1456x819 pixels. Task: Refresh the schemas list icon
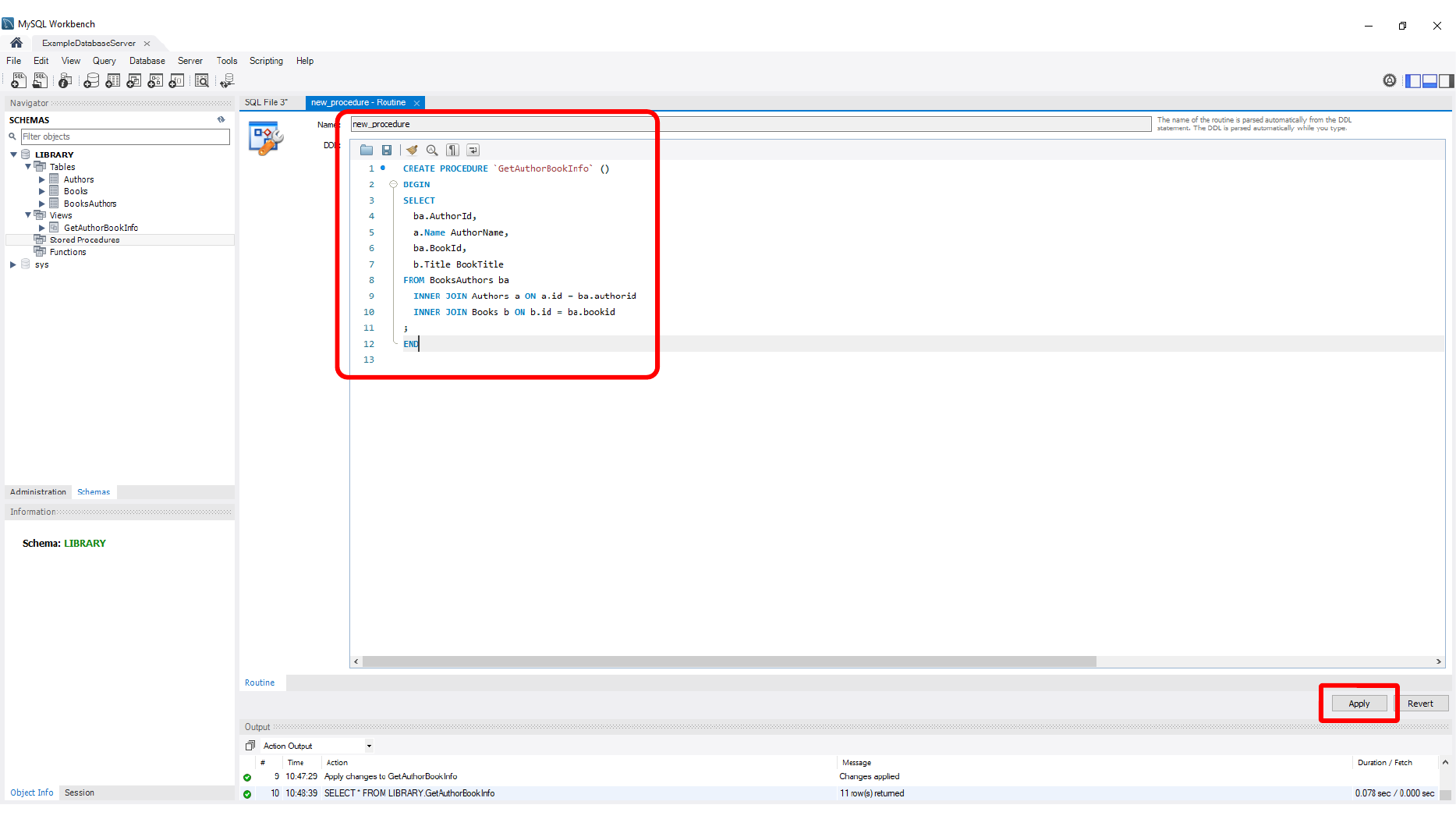point(221,119)
